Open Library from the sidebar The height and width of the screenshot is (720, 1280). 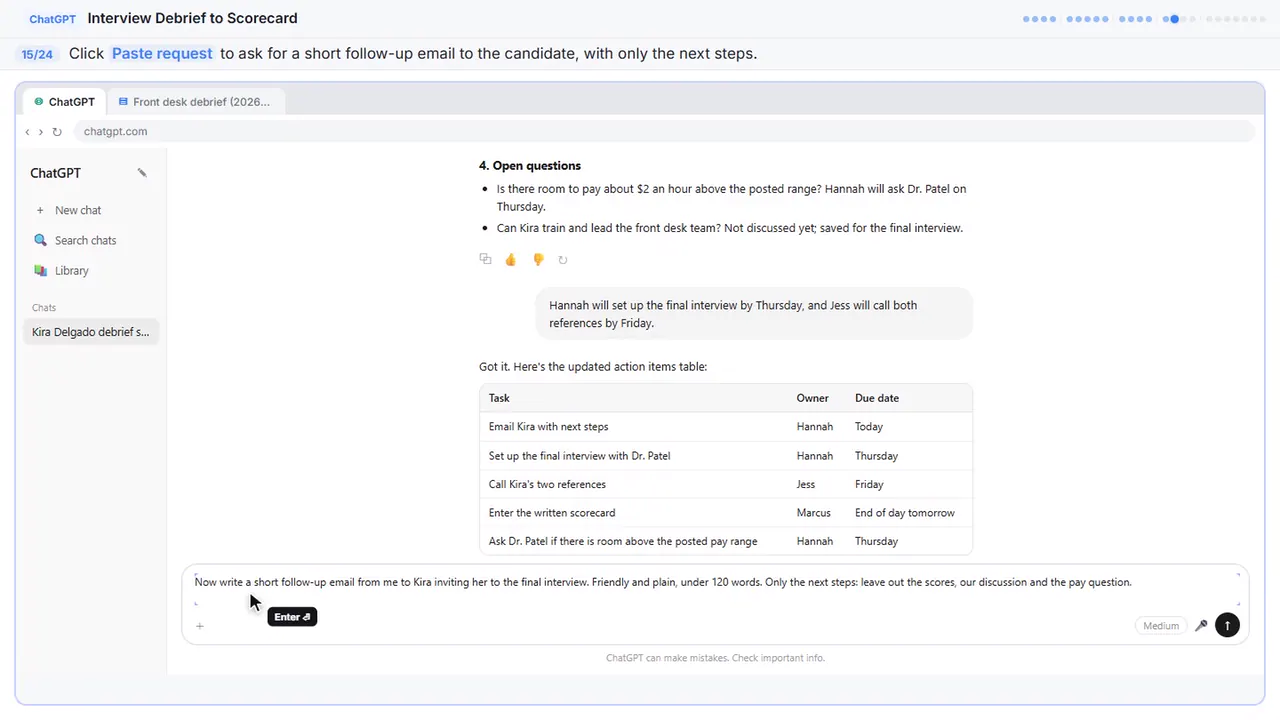pos(91,270)
